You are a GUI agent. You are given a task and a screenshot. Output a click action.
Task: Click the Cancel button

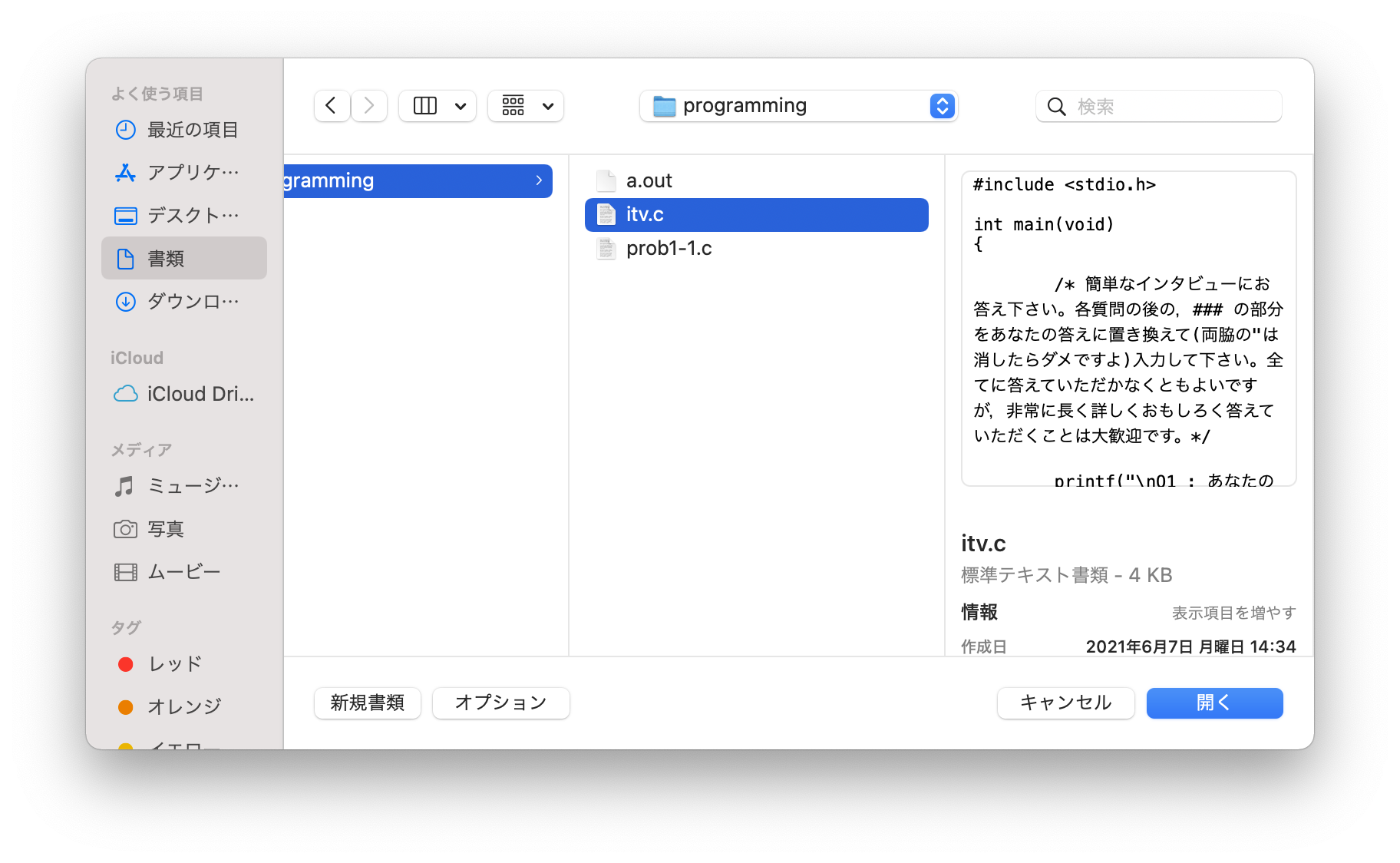point(1065,703)
